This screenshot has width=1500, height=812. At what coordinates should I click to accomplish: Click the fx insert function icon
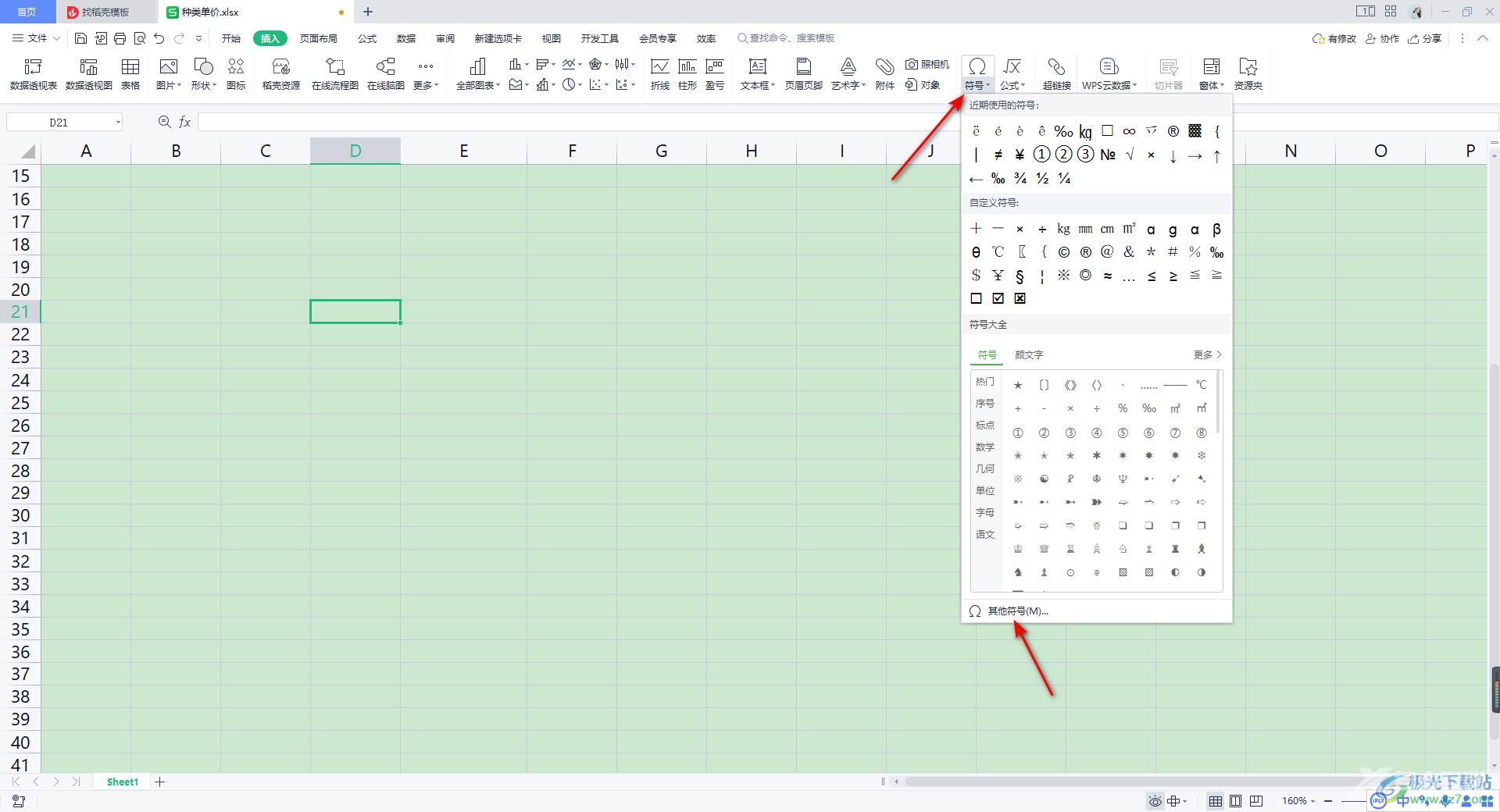tap(185, 122)
